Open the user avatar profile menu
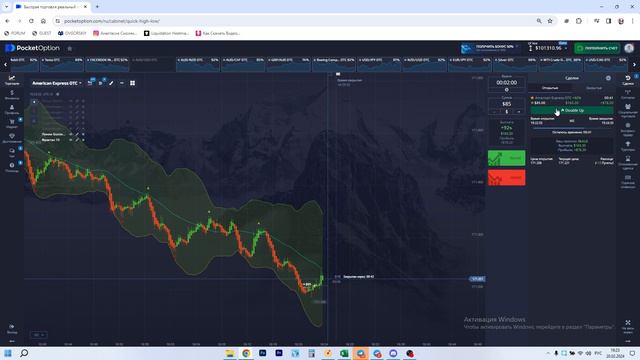Screen dimensions: 640x360 [629, 48]
